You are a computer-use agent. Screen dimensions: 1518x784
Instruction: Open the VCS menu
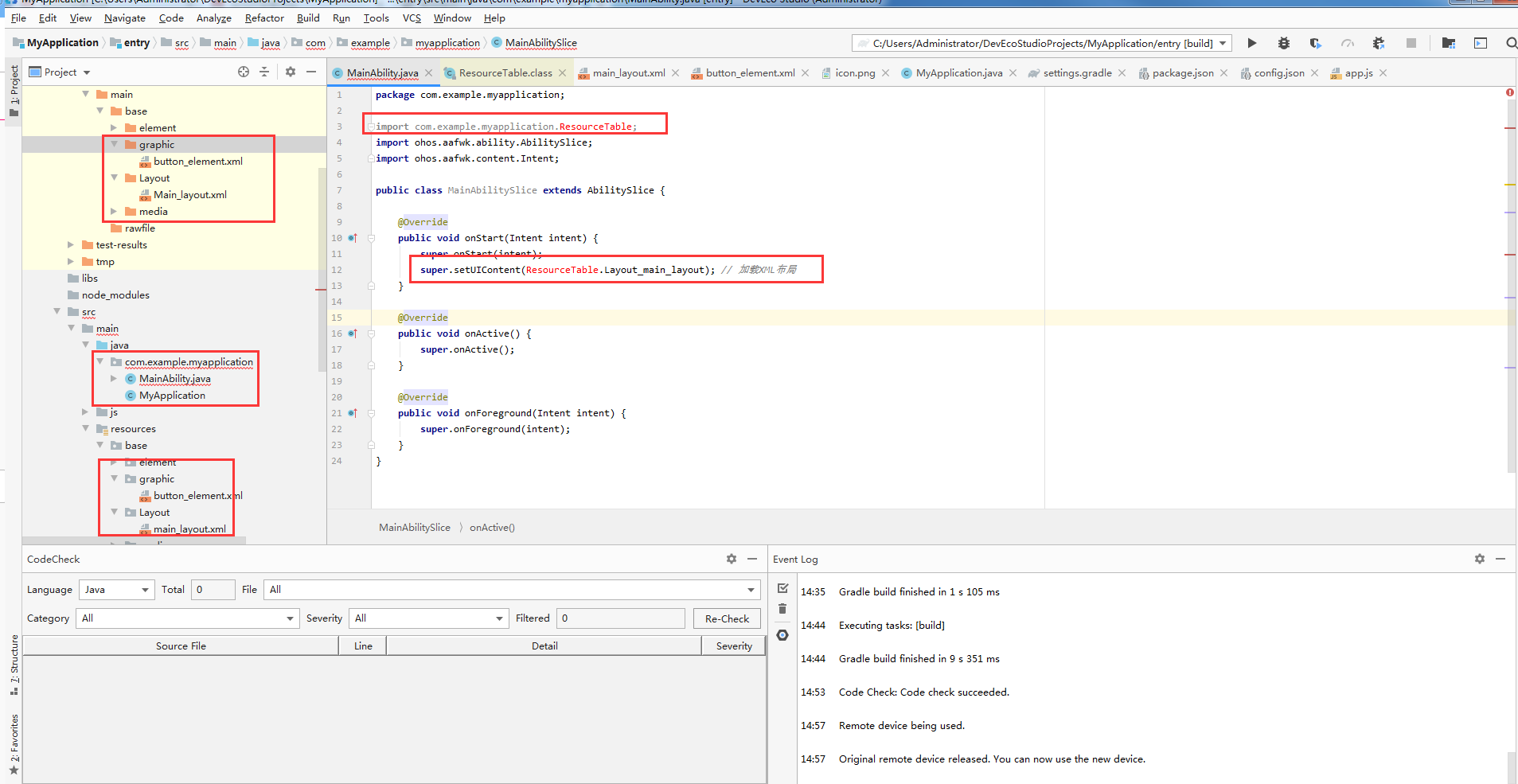tap(412, 18)
